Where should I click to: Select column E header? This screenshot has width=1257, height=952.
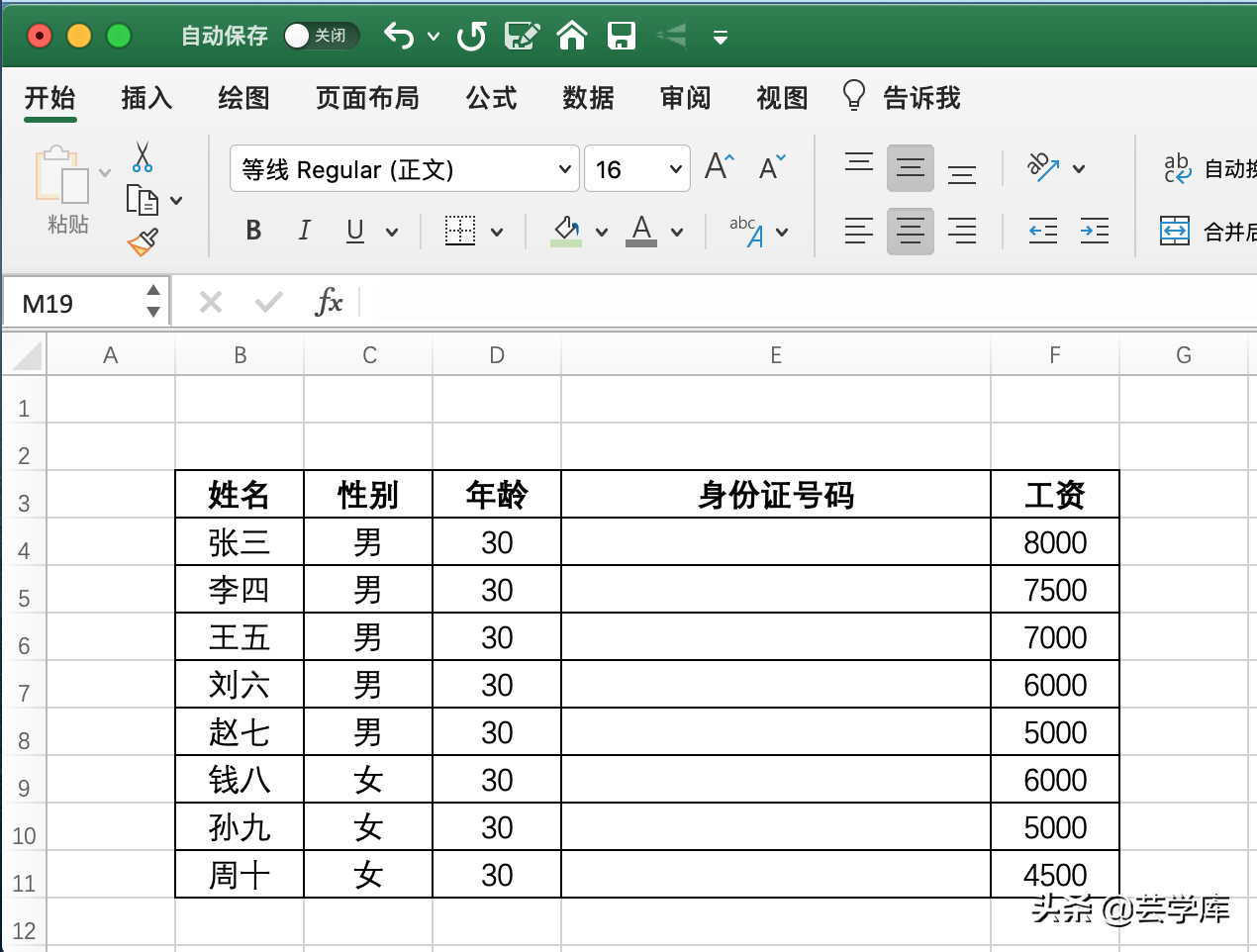tap(776, 355)
